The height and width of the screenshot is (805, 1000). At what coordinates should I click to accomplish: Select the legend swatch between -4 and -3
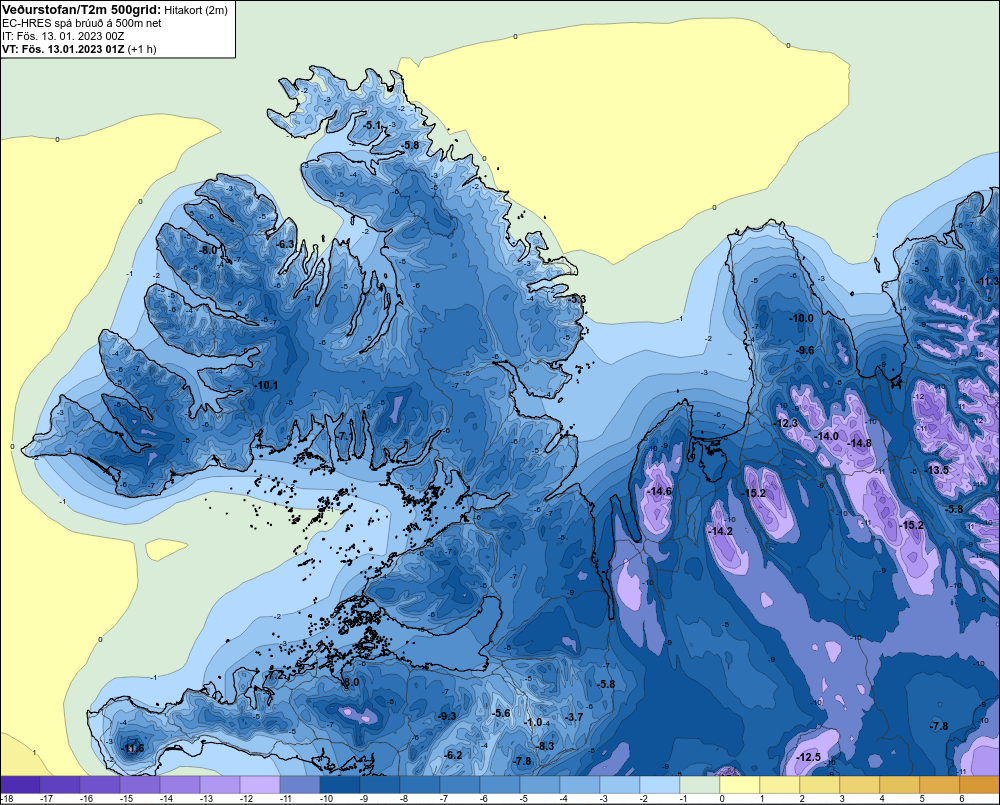[580, 785]
